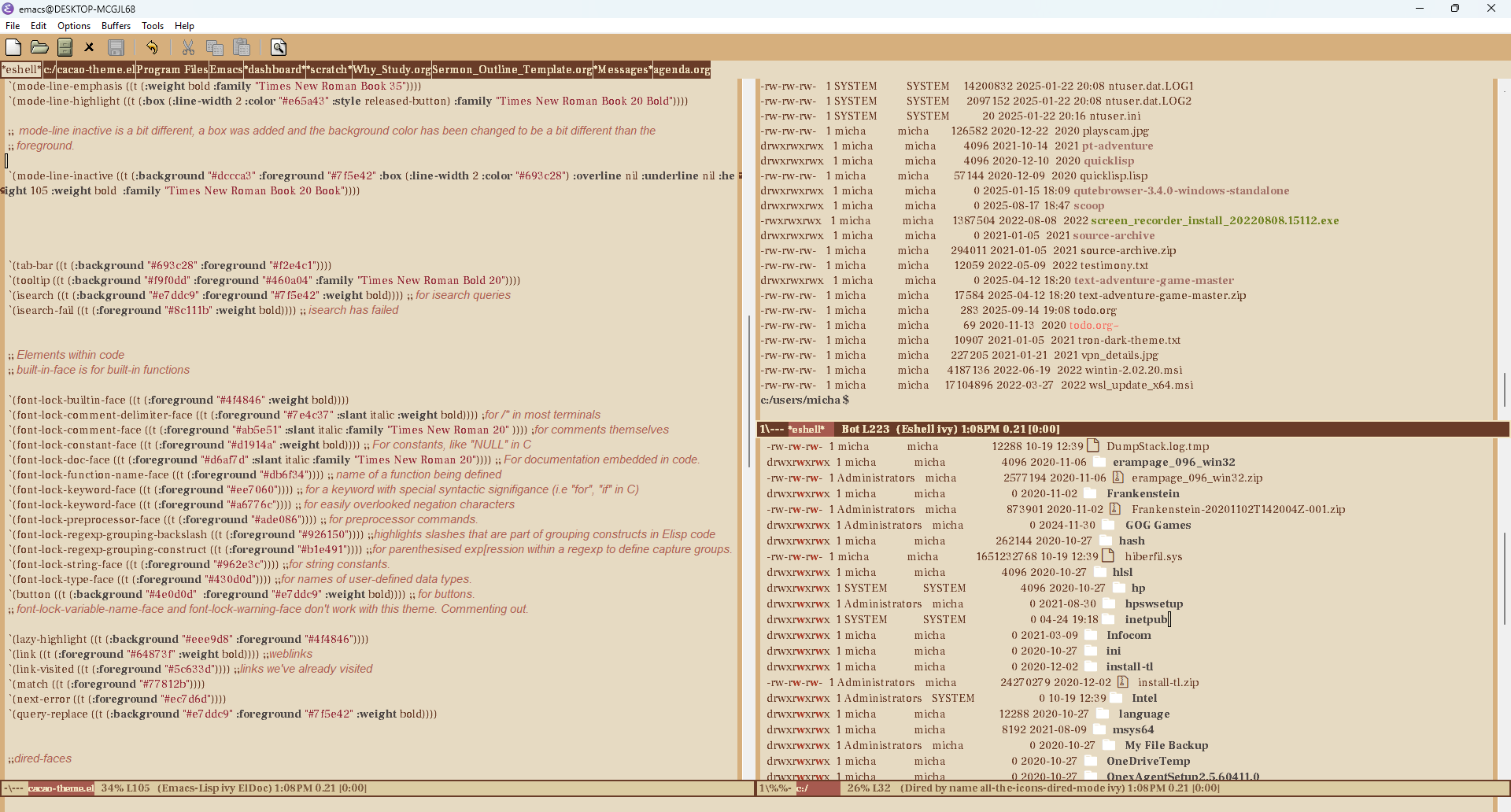This screenshot has height=812, width=1511.
Task: Start a search with the magnifier toolbar icon
Action: [279, 47]
